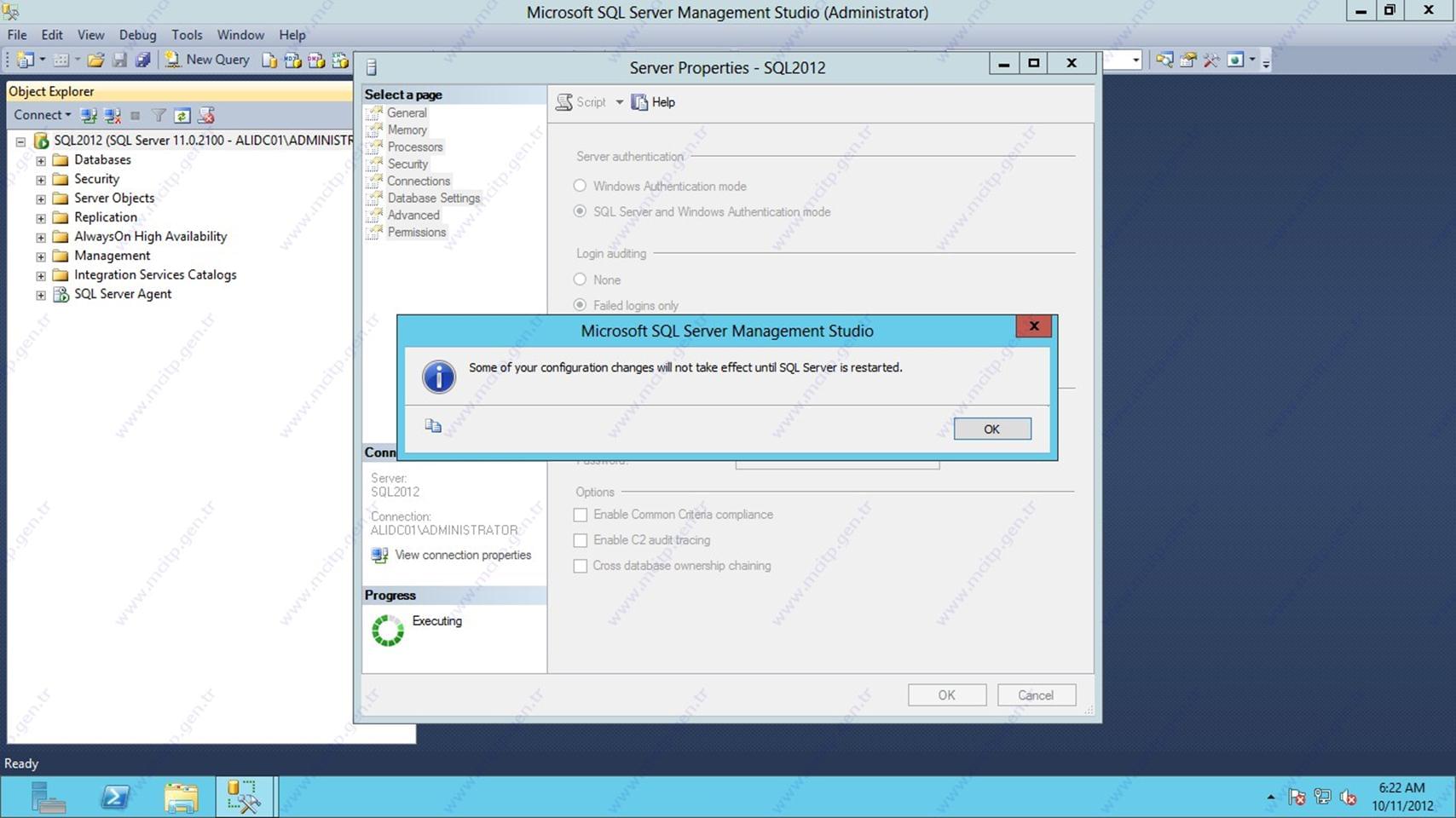Click the Save floppy disk icon
Screen dimensions: 1456x818
(x=119, y=60)
